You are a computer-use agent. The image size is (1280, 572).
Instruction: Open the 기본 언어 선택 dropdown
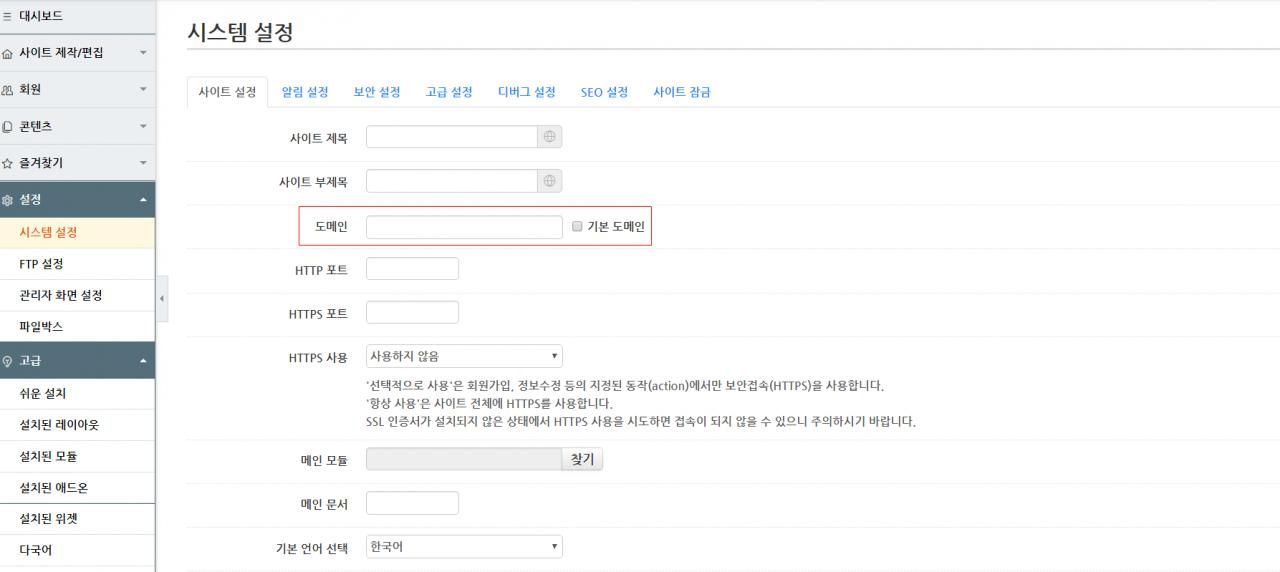tap(464, 547)
